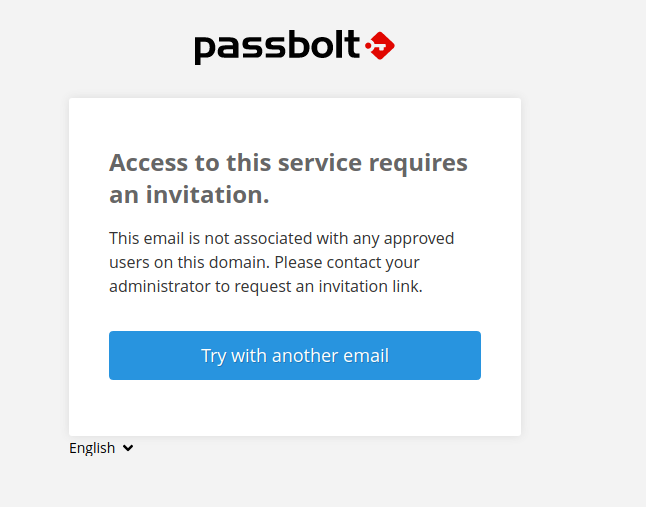Click the red passbolt key icon
Screen dimensions: 646x507
[380, 45]
